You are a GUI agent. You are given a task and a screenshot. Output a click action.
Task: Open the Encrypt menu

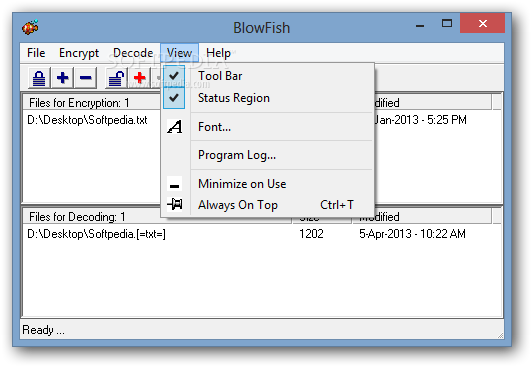point(79,53)
